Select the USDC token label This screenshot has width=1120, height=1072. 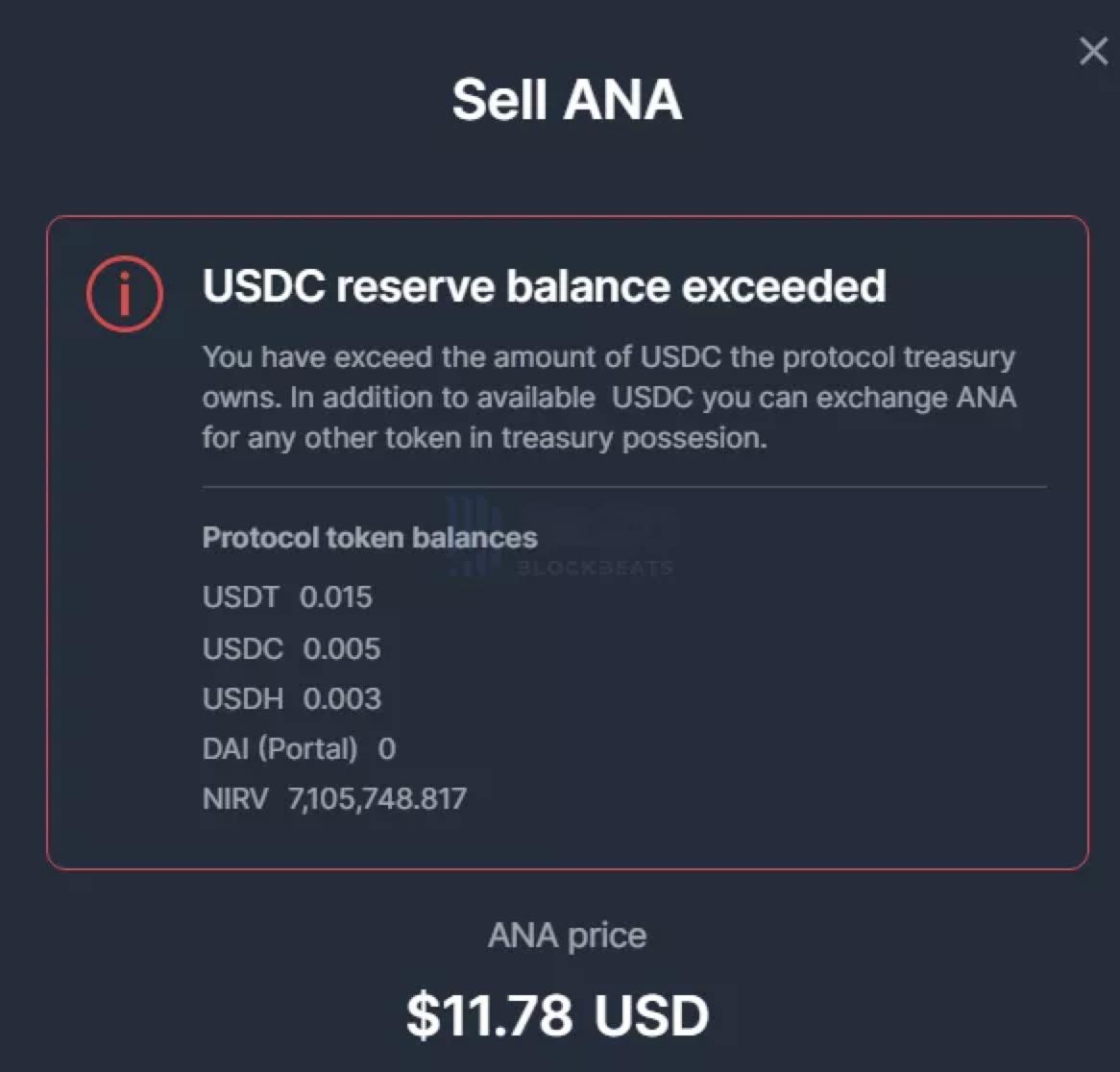point(242,648)
